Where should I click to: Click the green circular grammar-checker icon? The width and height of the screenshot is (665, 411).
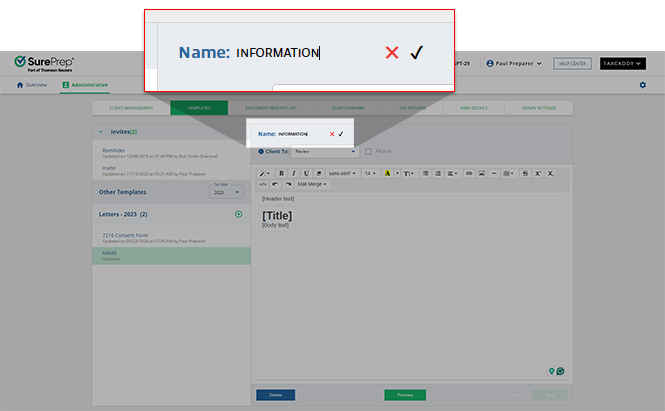pyautogui.click(x=561, y=371)
